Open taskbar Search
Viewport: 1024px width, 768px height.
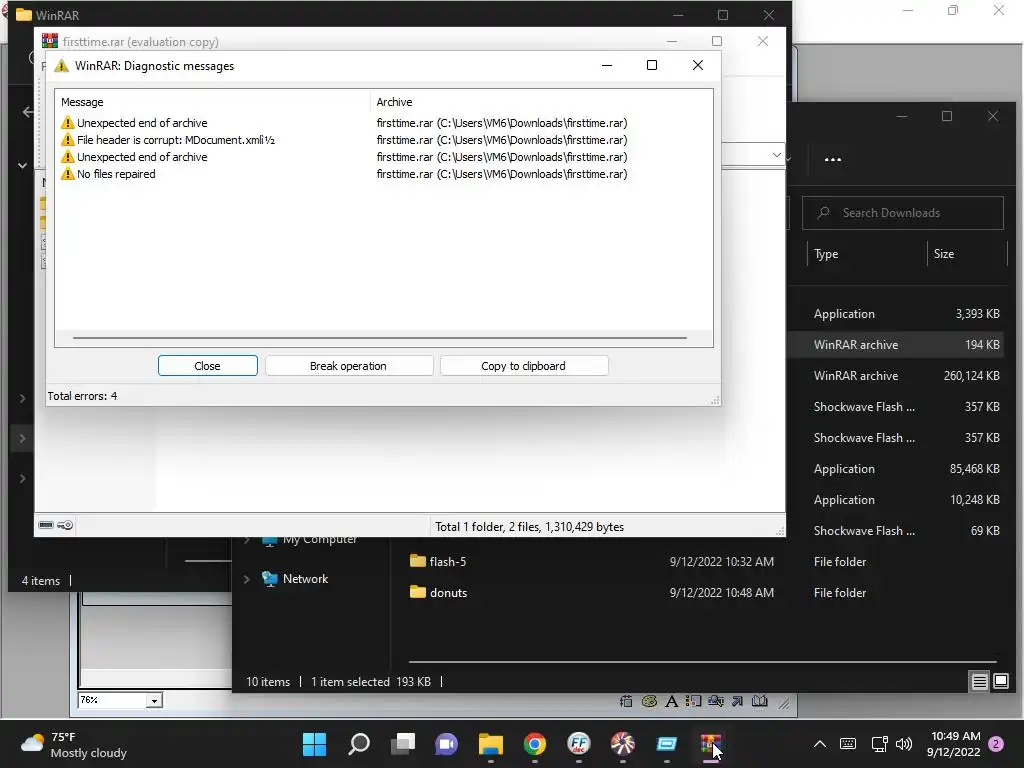359,744
